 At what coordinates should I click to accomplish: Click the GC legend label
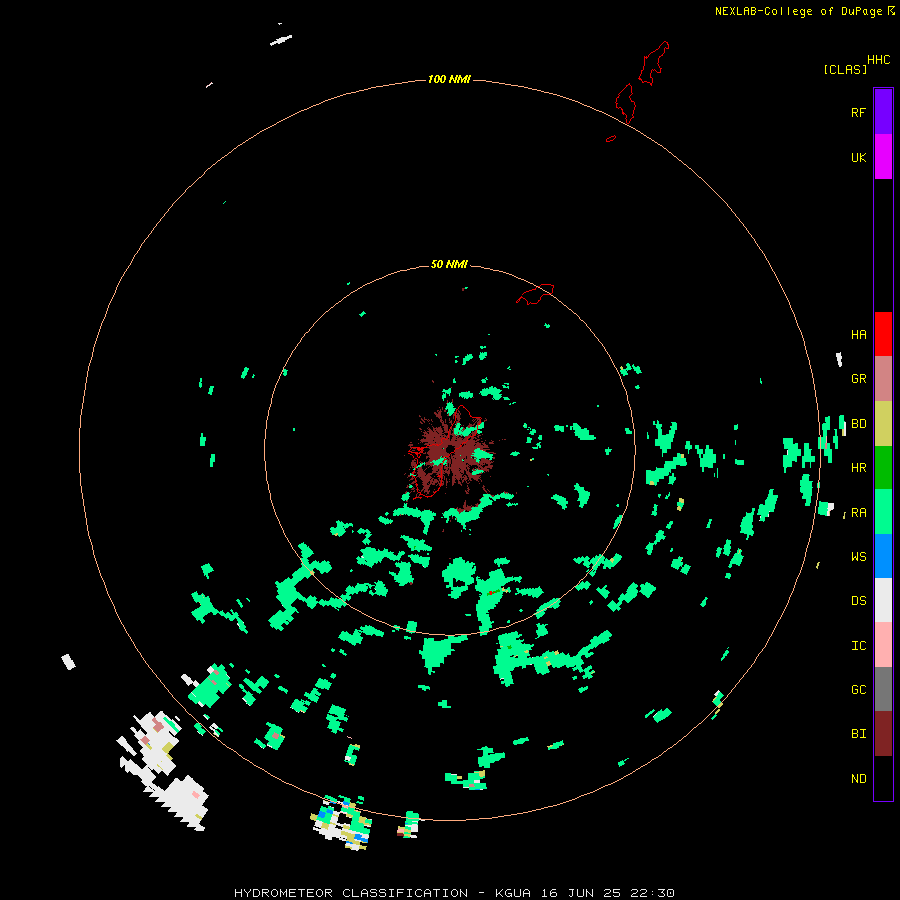coord(858,690)
